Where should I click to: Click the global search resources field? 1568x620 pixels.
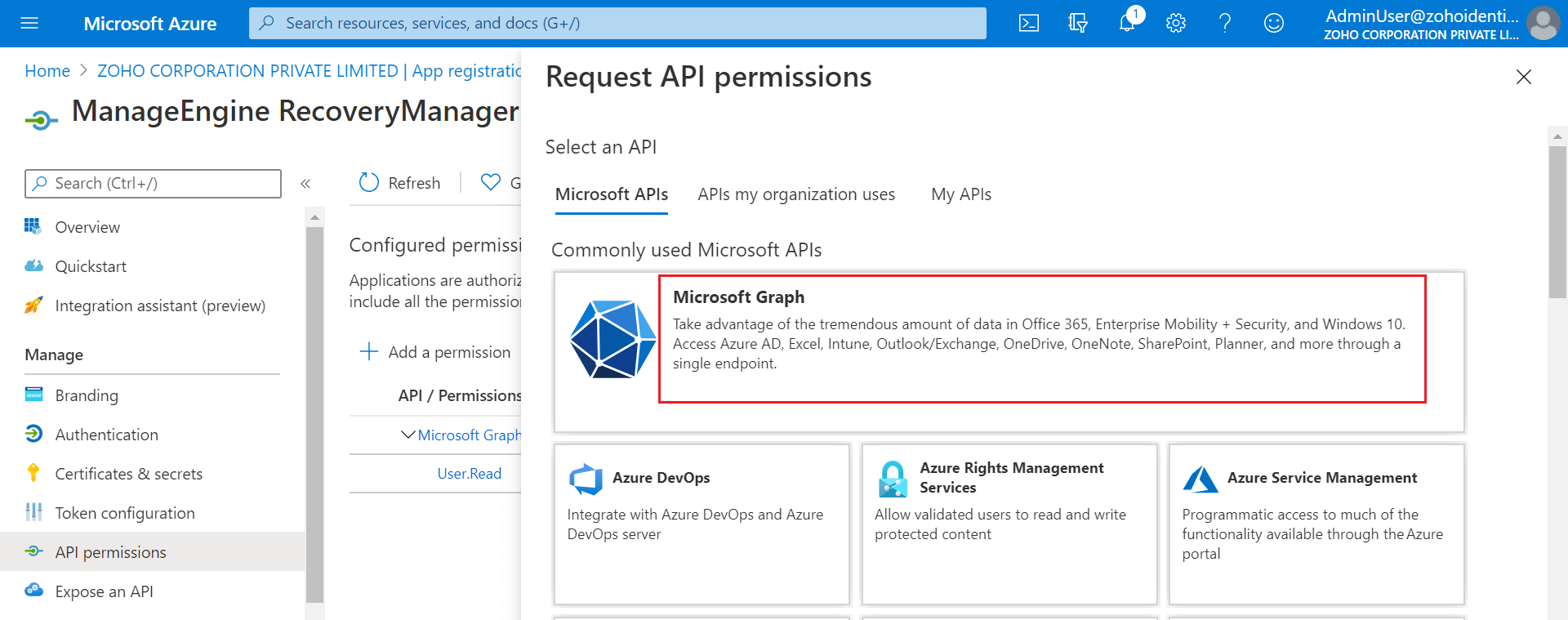[x=617, y=23]
